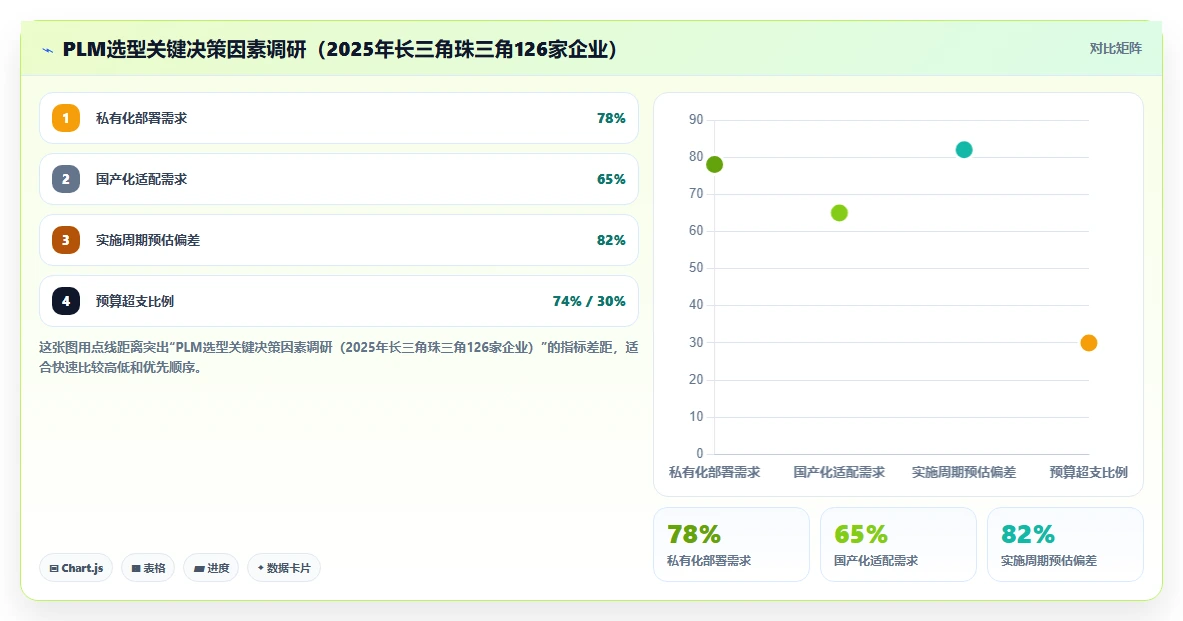1183x621 pixels.
Task: Select the 对比矩阵 label in header
Action: coord(1115,48)
